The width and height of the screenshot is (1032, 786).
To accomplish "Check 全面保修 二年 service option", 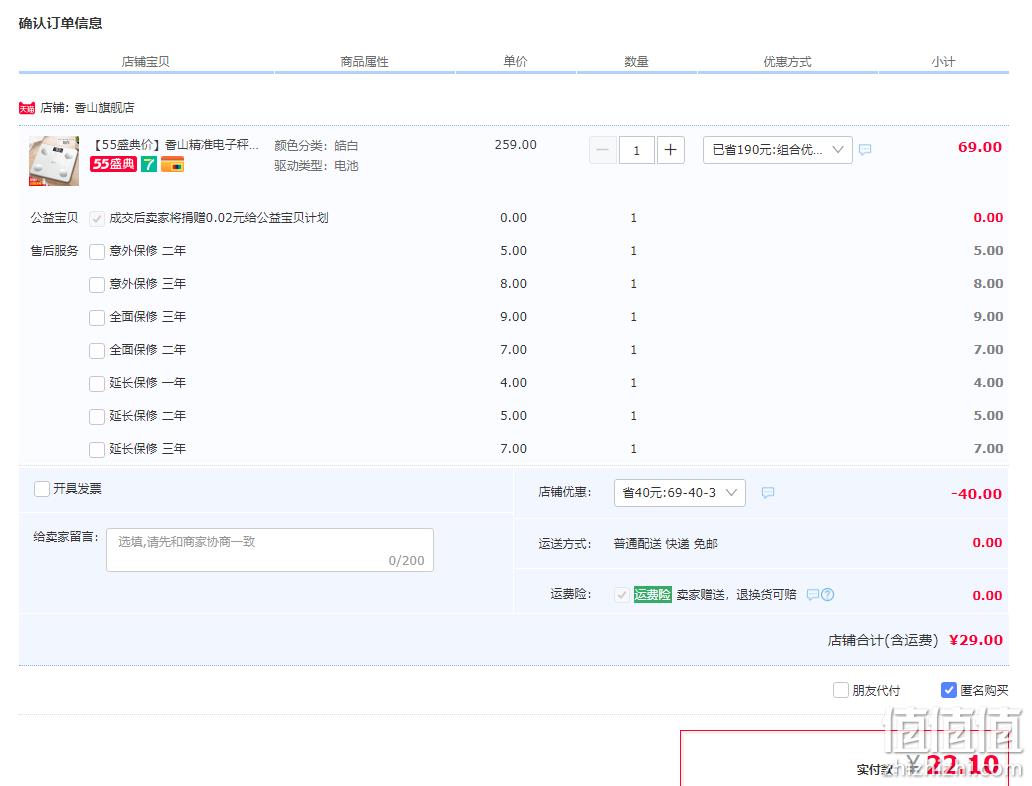I will coord(97,350).
